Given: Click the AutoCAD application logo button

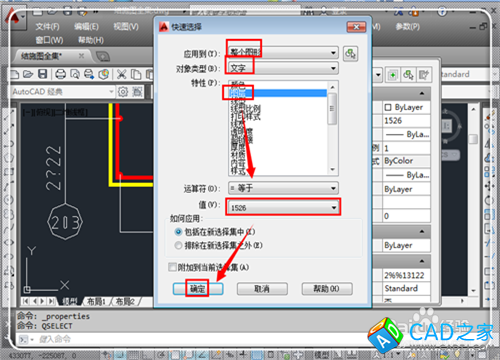Looking at the screenshot, I should coord(14,19).
